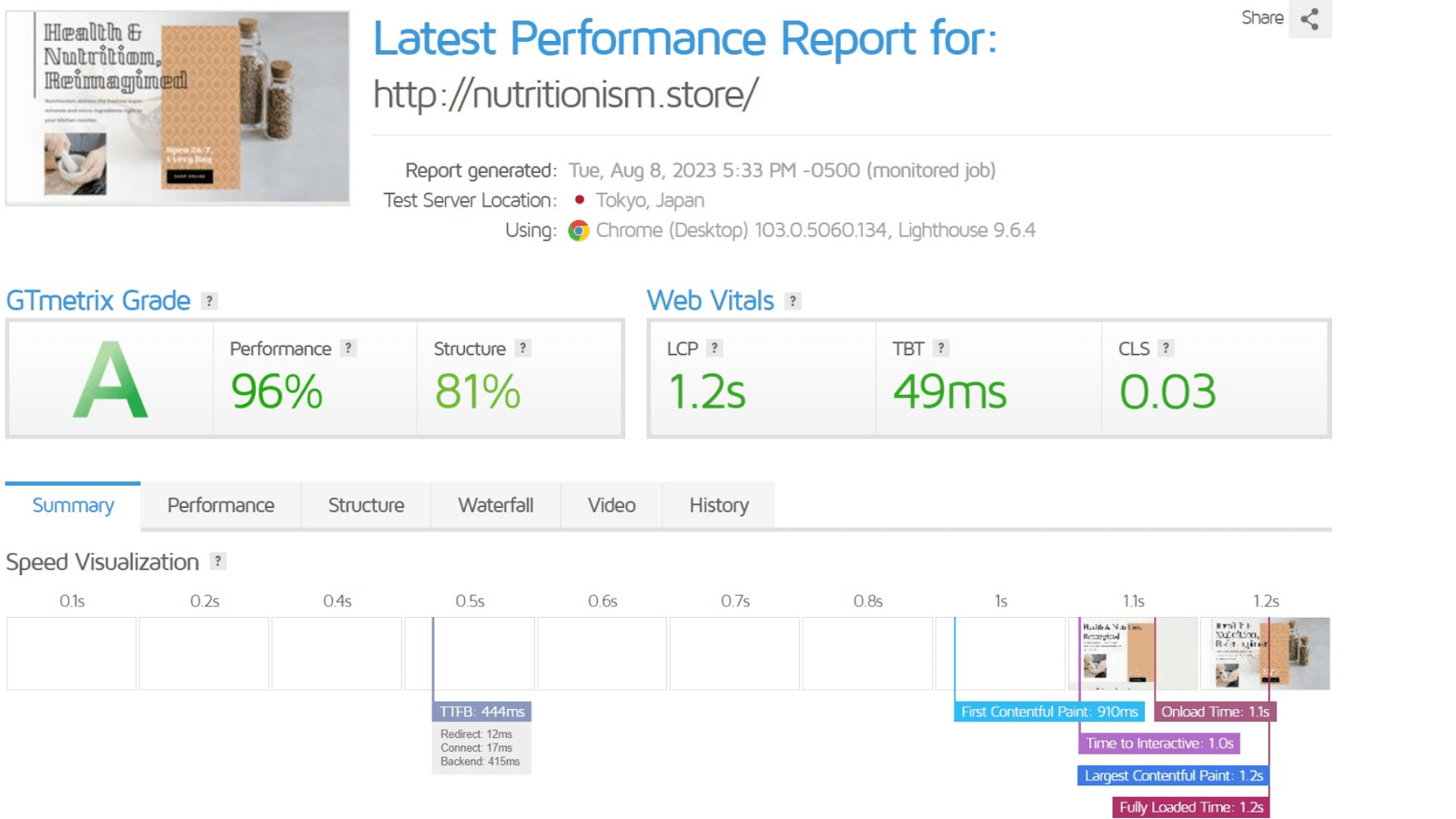Image resolution: width=1456 pixels, height=819 pixels.
Task: Click the 1.2s filmstrip frame
Action: pos(1266,653)
